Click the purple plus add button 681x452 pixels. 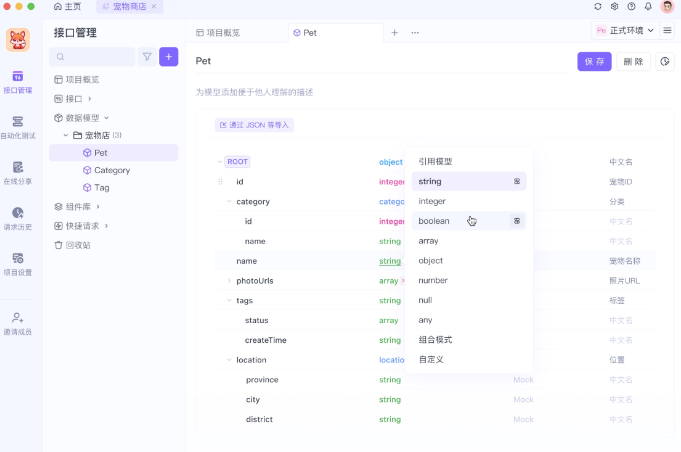[169, 57]
